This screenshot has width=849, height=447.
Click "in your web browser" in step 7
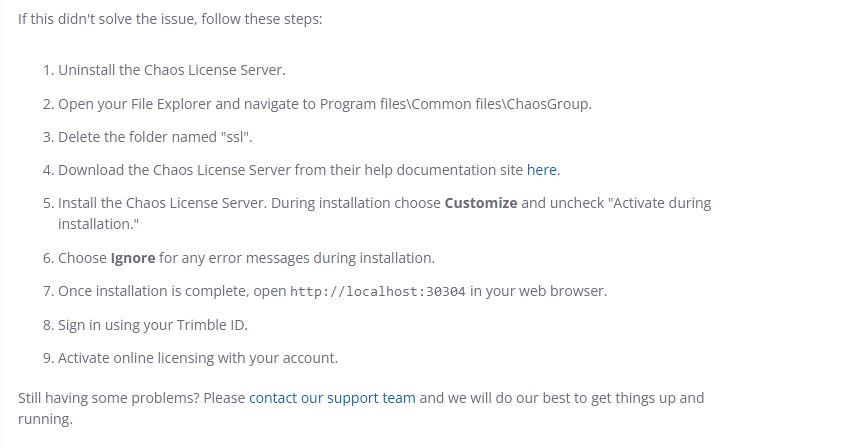coord(538,291)
